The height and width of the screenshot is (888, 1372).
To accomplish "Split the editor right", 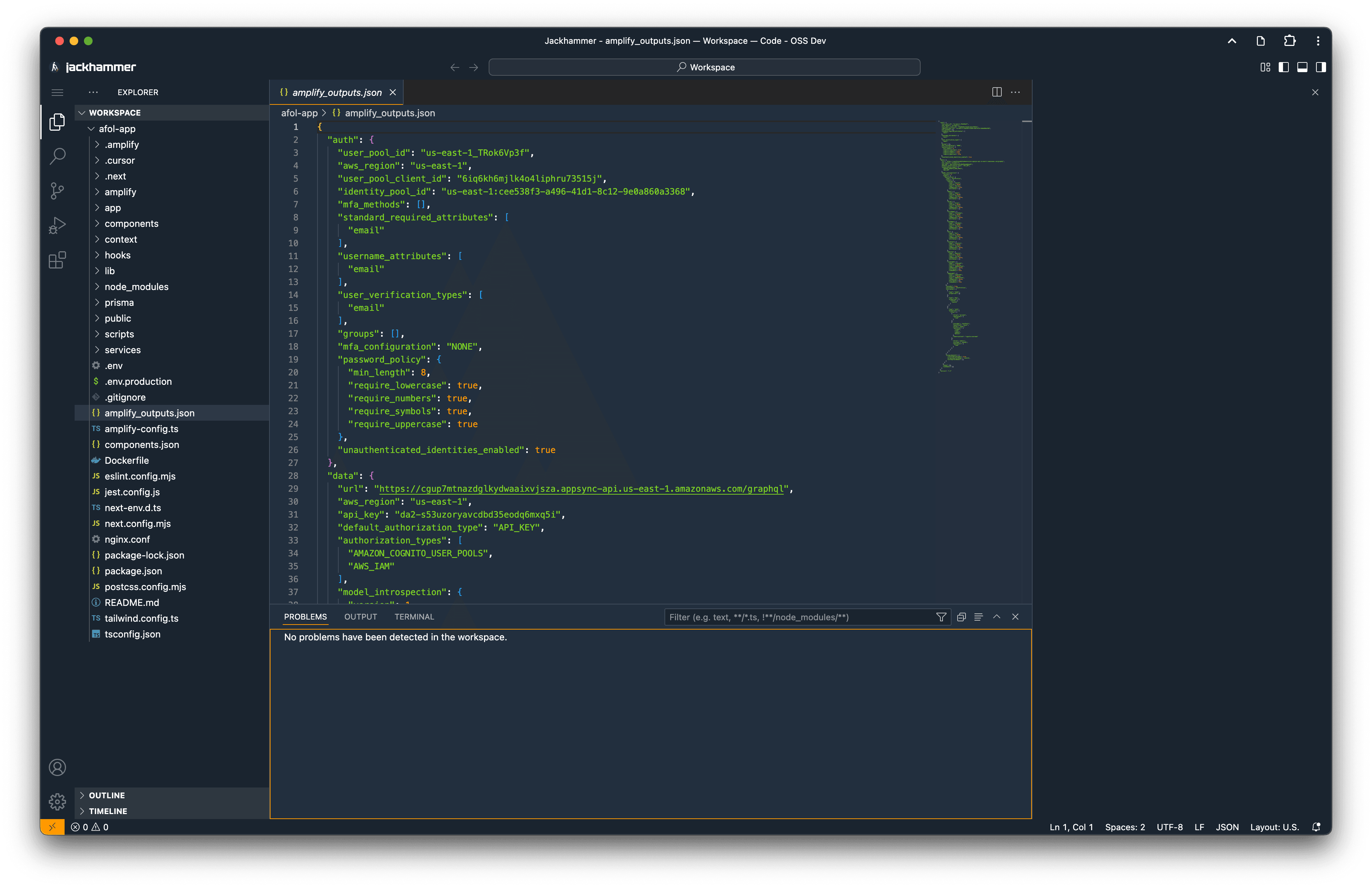I will pyautogui.click(x=997, y=92).
